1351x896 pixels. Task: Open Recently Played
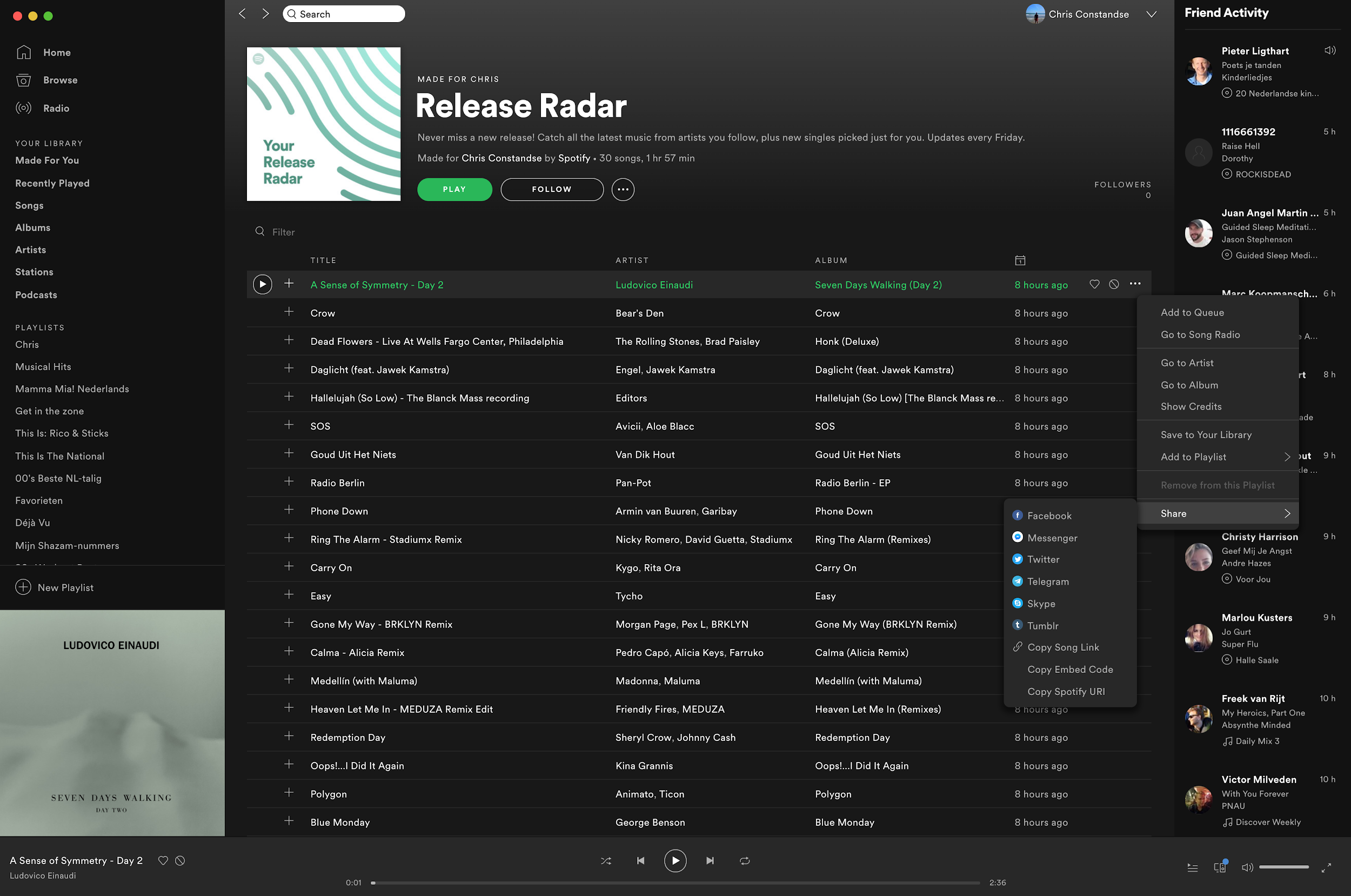(52, 183)
